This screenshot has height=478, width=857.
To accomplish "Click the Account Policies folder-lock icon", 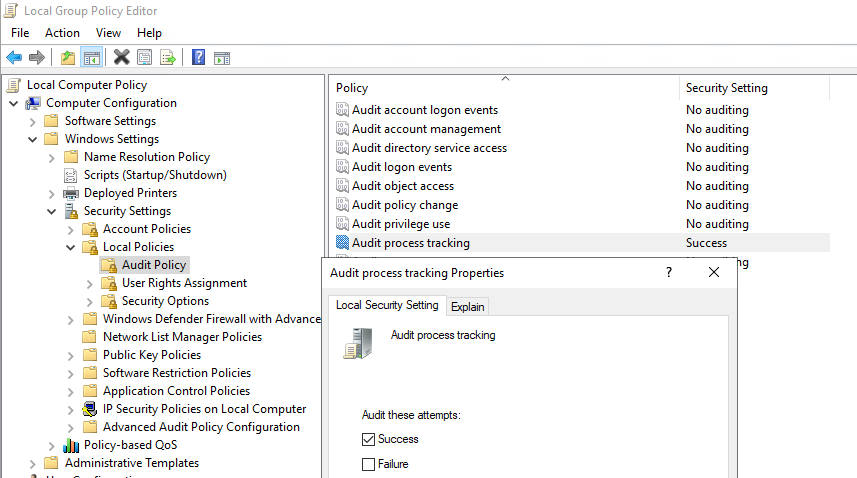I will 90,229.
